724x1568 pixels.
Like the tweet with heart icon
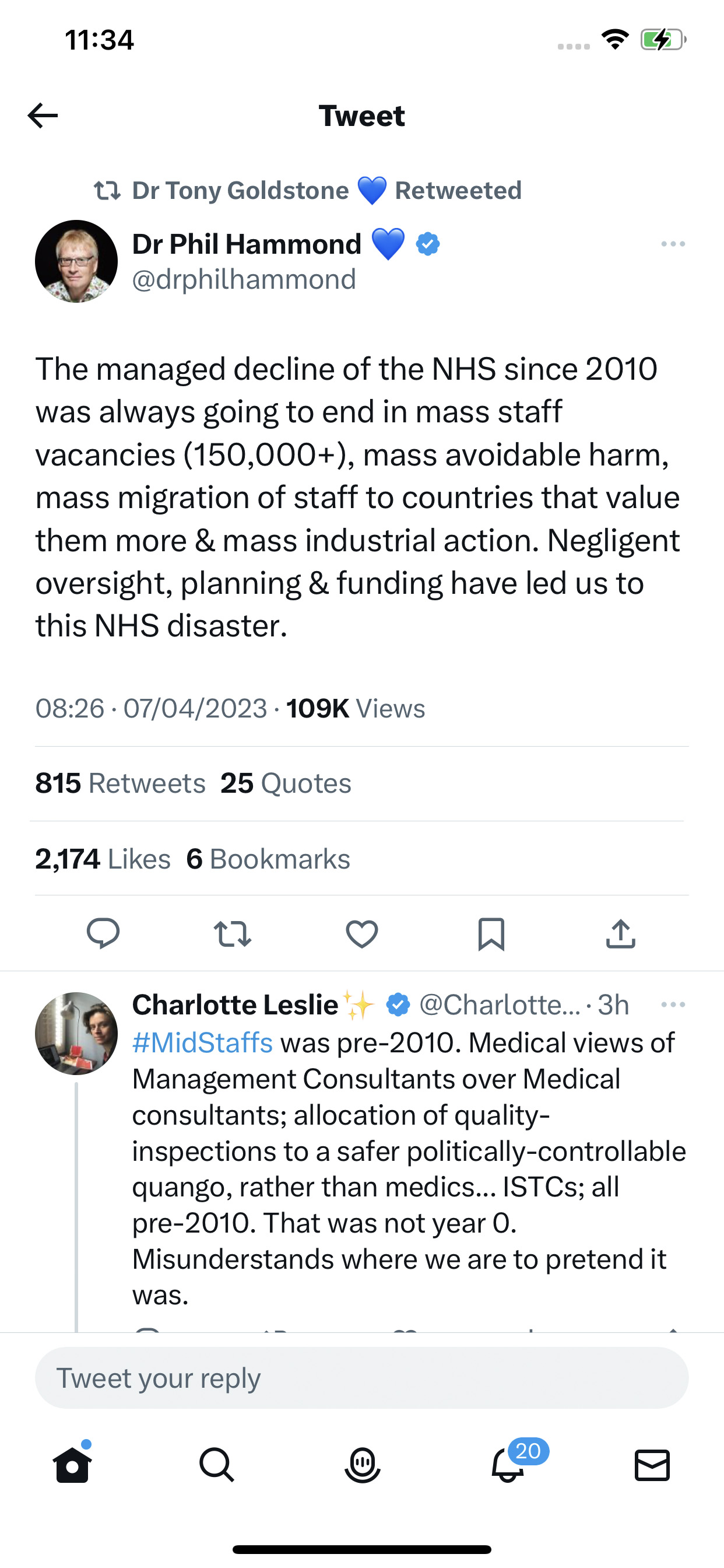point(362,934)
